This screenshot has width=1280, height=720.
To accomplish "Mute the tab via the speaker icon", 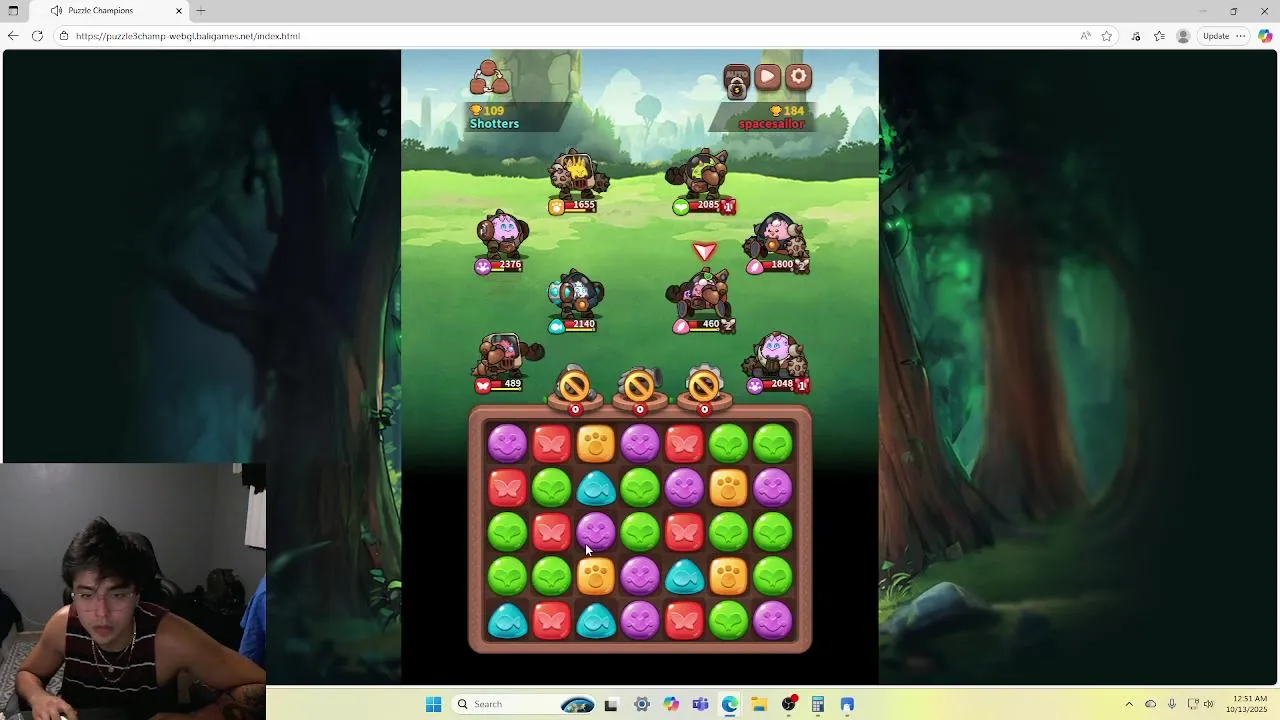I will coord(56,11).
